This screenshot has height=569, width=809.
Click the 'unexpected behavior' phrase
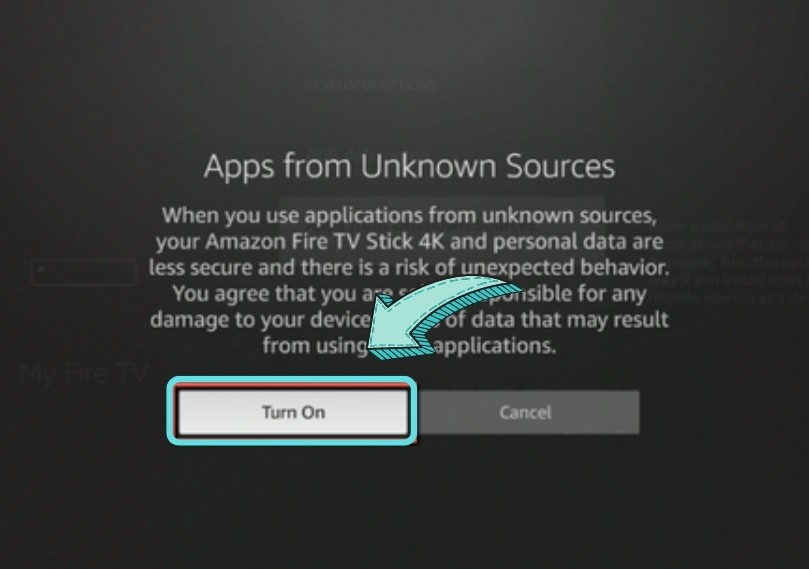565,267
